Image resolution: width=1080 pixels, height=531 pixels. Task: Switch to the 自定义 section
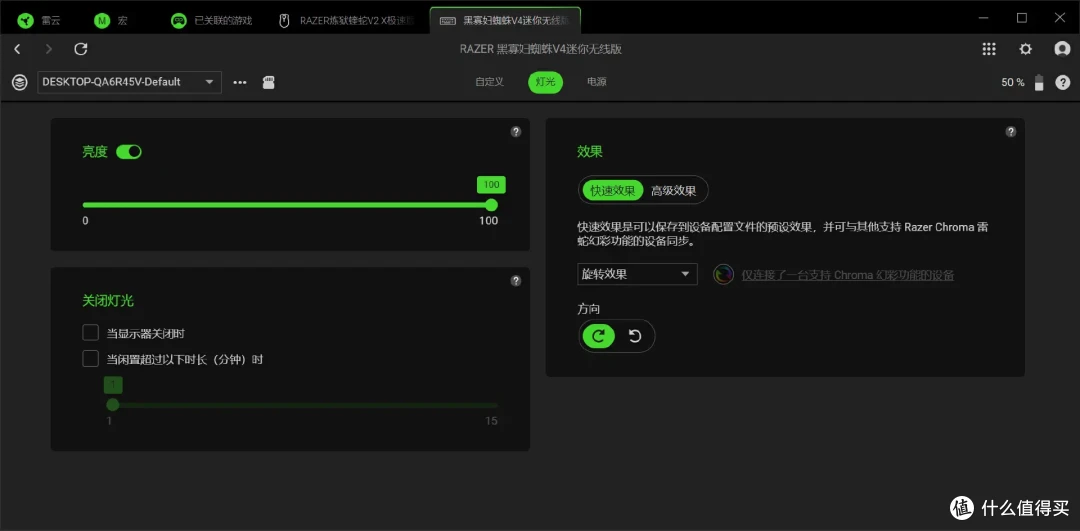click(x=489, y=82)
